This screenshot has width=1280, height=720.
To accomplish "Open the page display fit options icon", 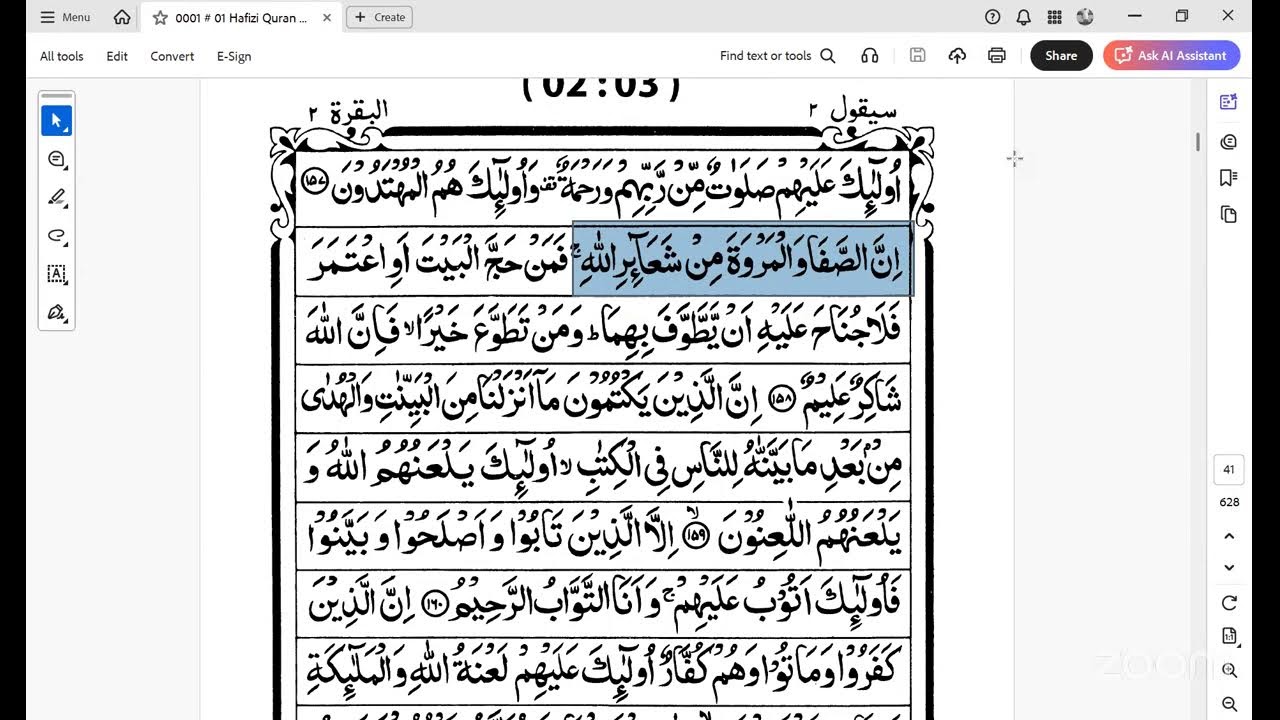I will pyautogui.click(x=1229, y=636).
